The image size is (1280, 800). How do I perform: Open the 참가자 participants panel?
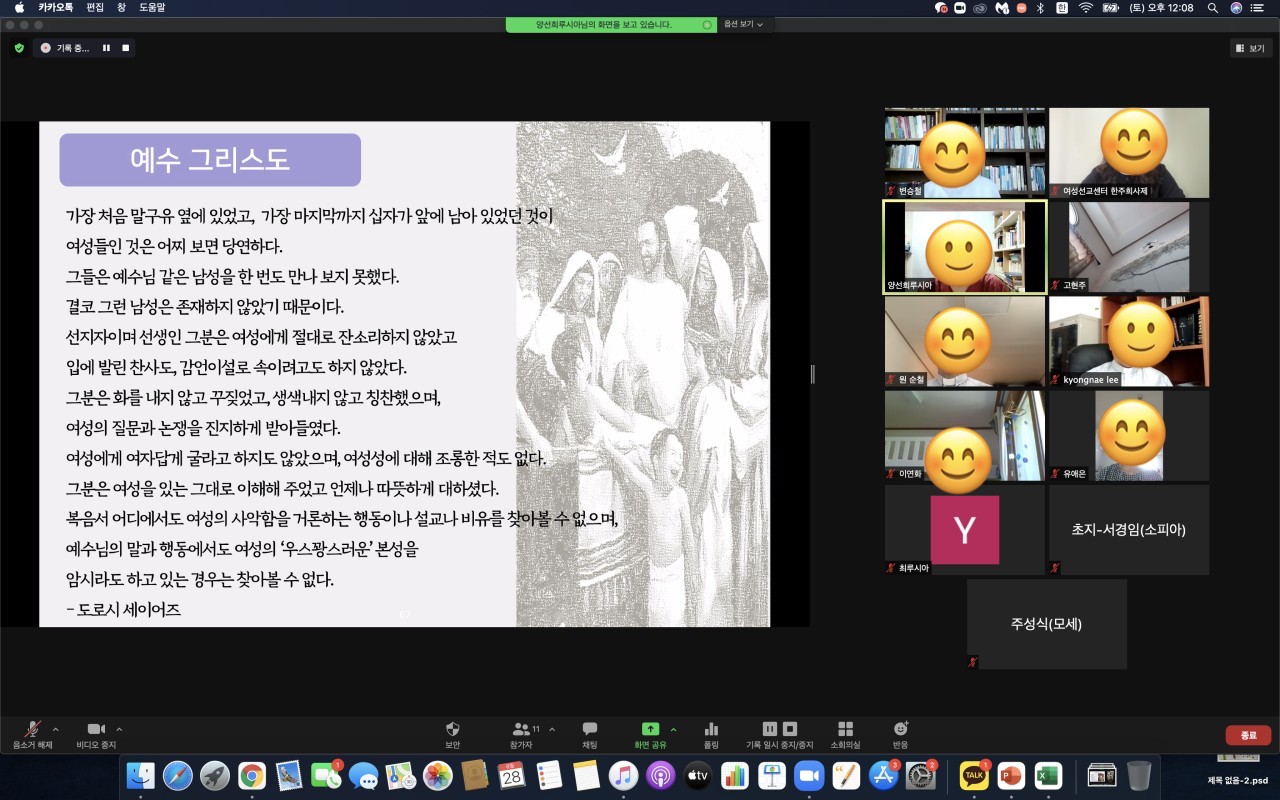521,730
